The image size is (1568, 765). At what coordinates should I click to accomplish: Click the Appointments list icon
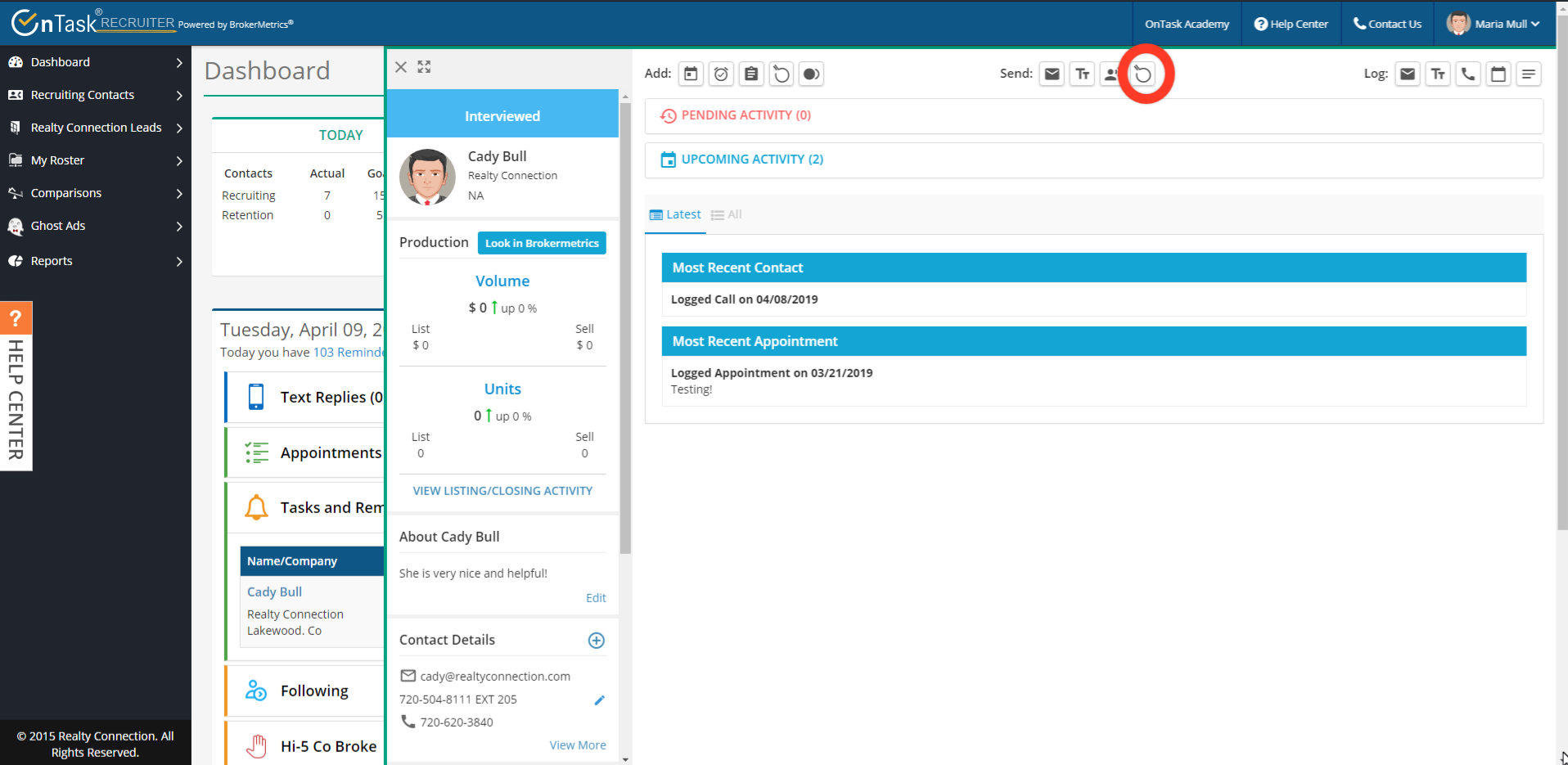[x=256, y=452]
